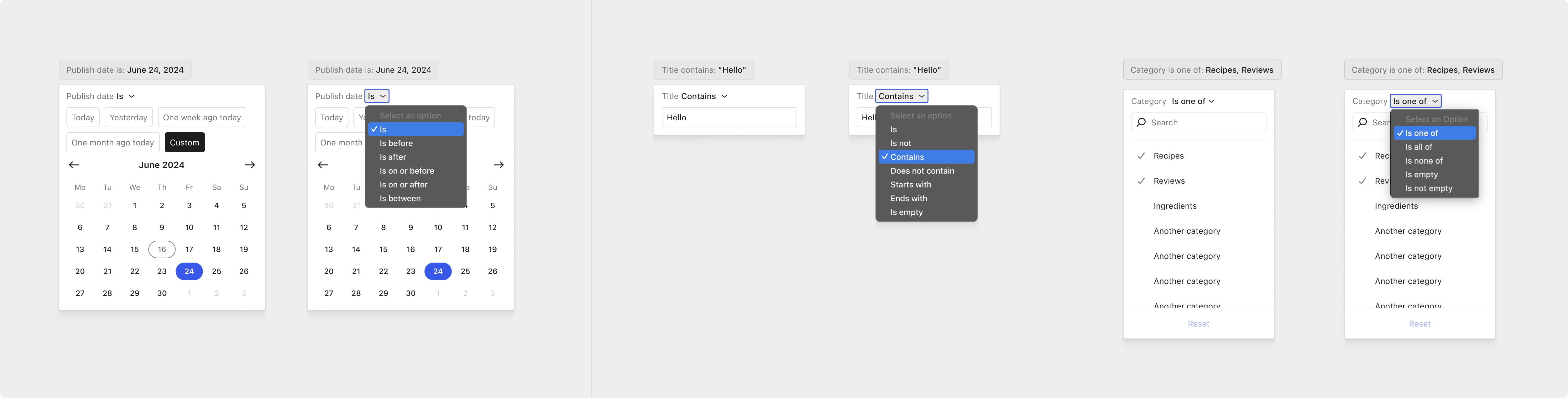Click the Hello text input field
The image size is (1568, 398).
(x=729, y=118)
